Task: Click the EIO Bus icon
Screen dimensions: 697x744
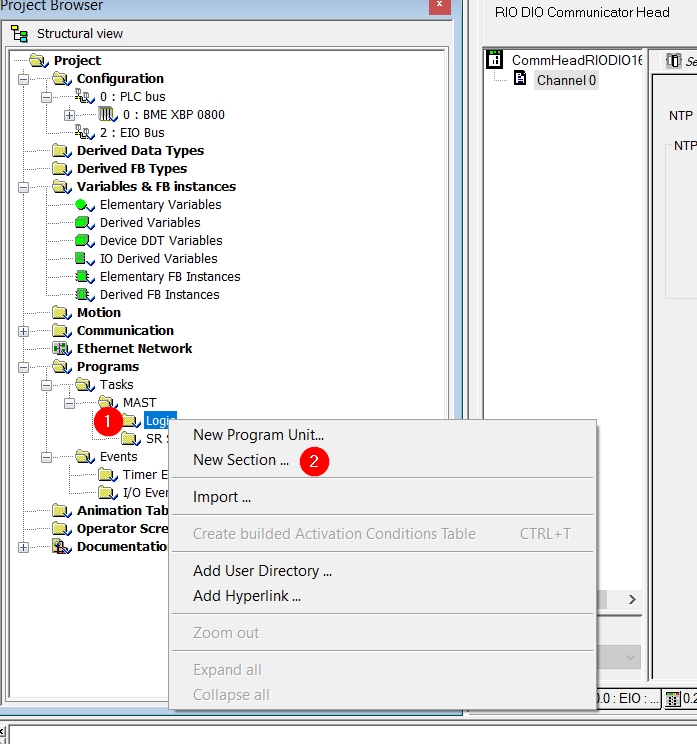Action: (85, 133)
